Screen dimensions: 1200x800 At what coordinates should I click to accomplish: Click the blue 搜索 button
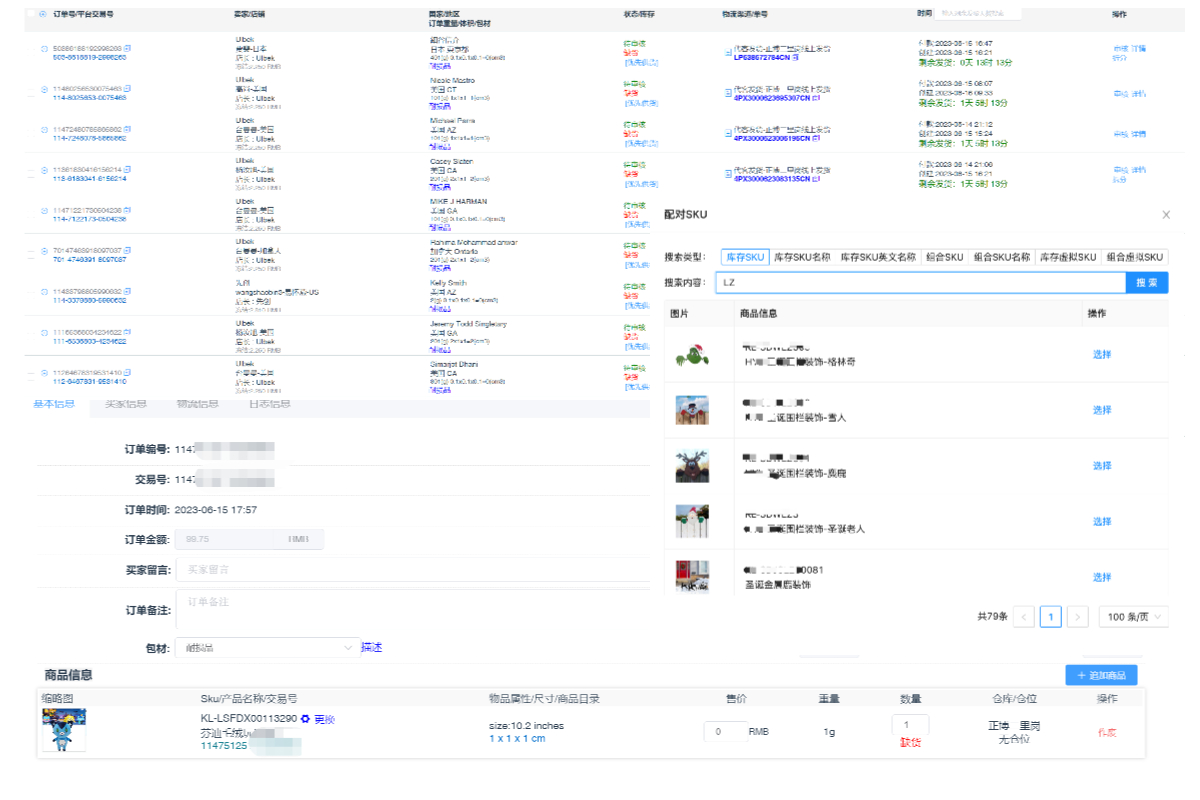(1147, 283)
